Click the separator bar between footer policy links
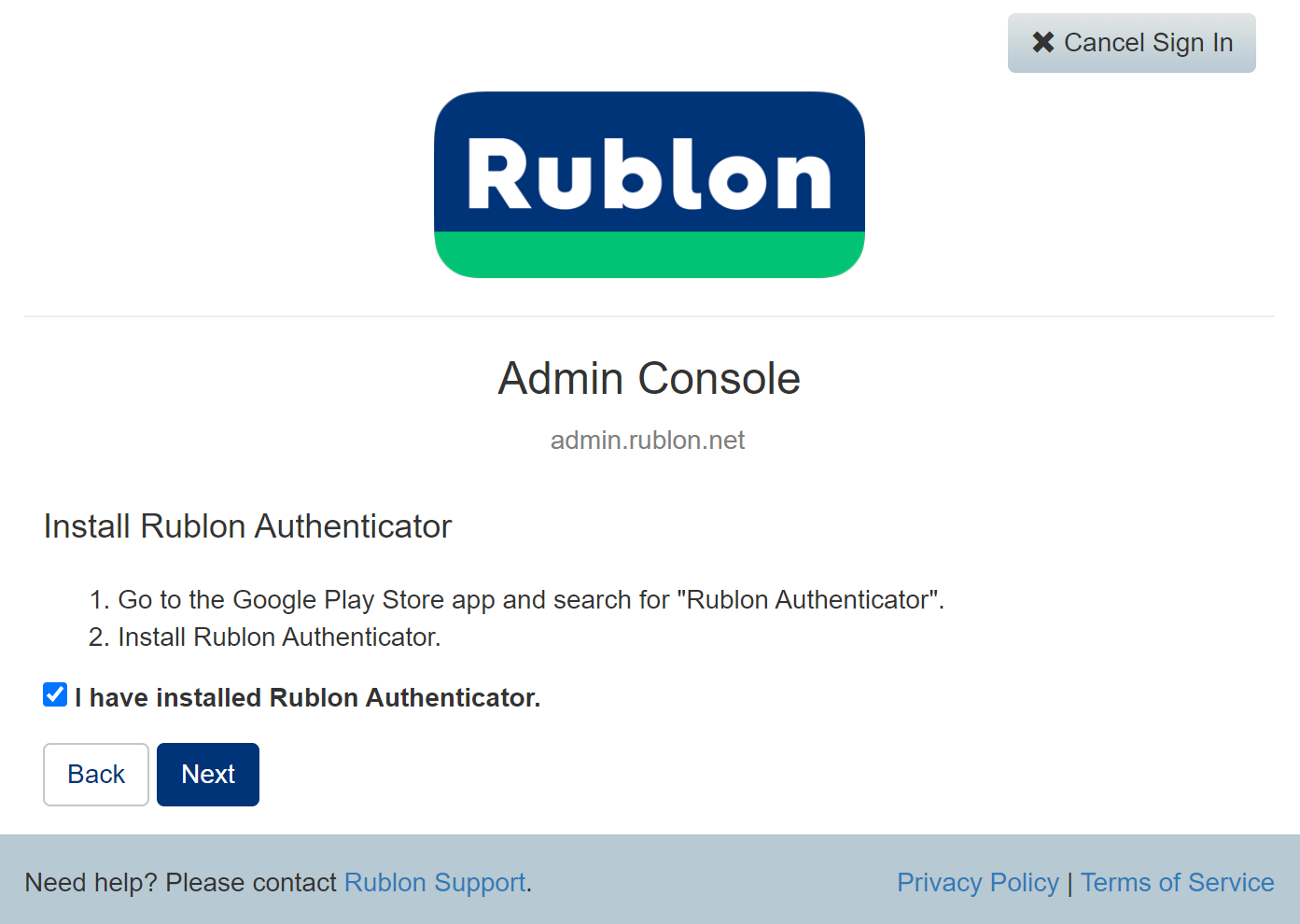 1069,883
